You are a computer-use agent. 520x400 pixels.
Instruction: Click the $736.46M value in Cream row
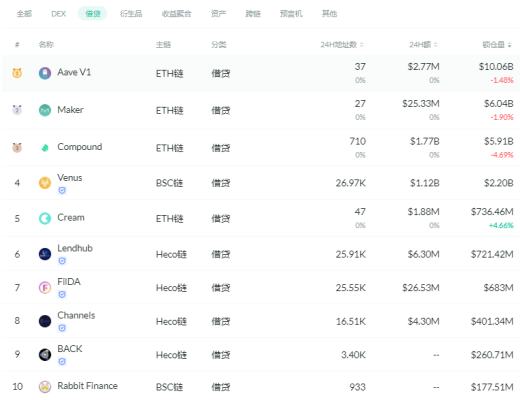click(492, 212)
